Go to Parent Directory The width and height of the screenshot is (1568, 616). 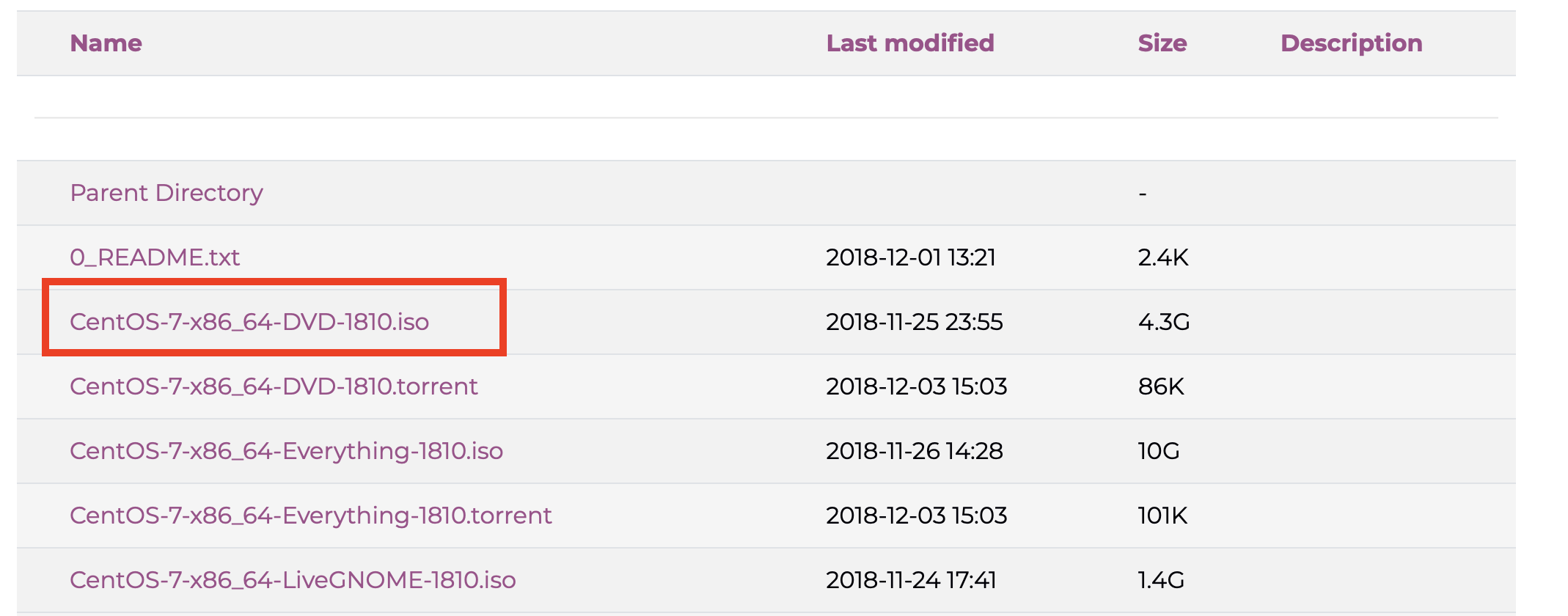click(166, 193)
